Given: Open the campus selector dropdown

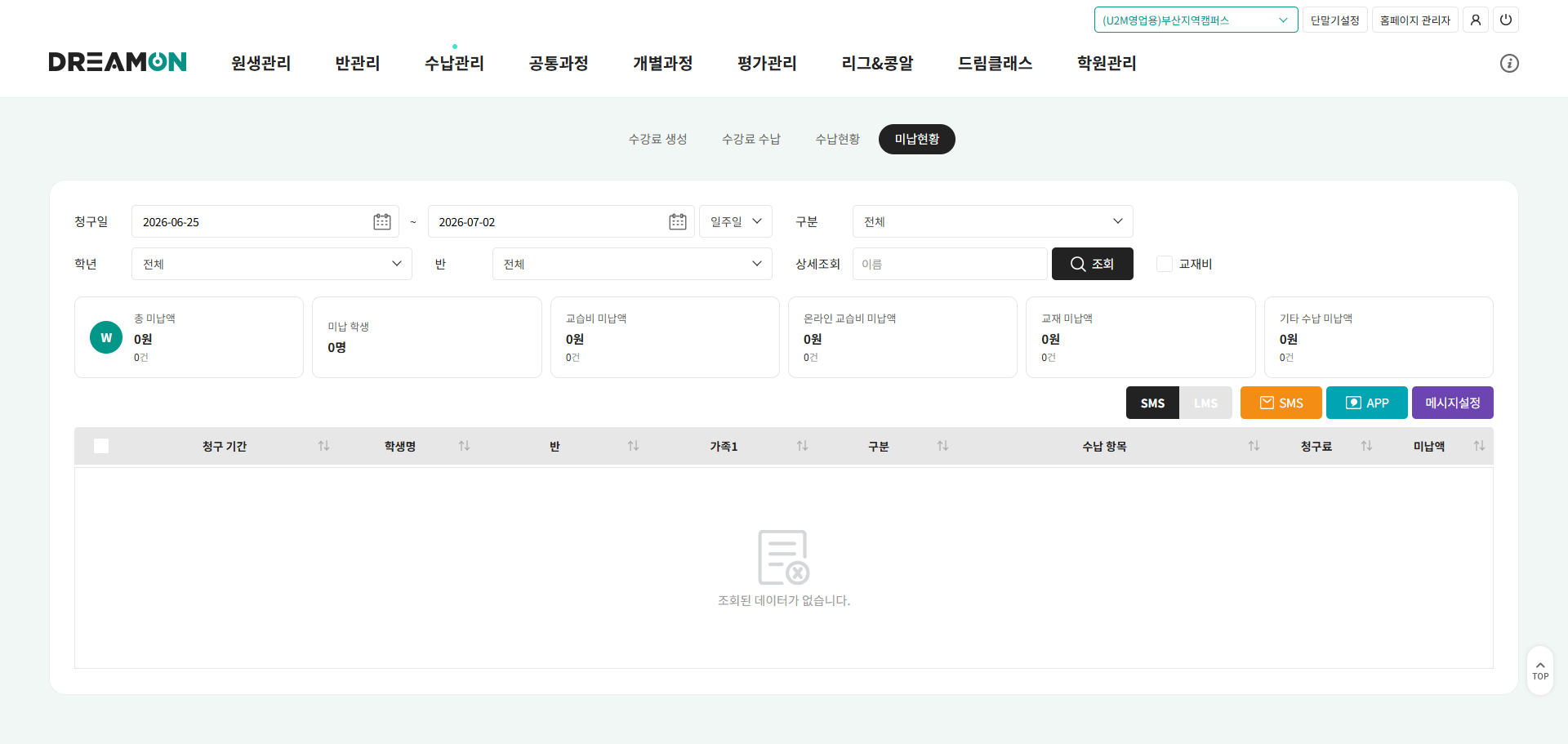Looking at the screenshot, I should tap(1196, 20).
